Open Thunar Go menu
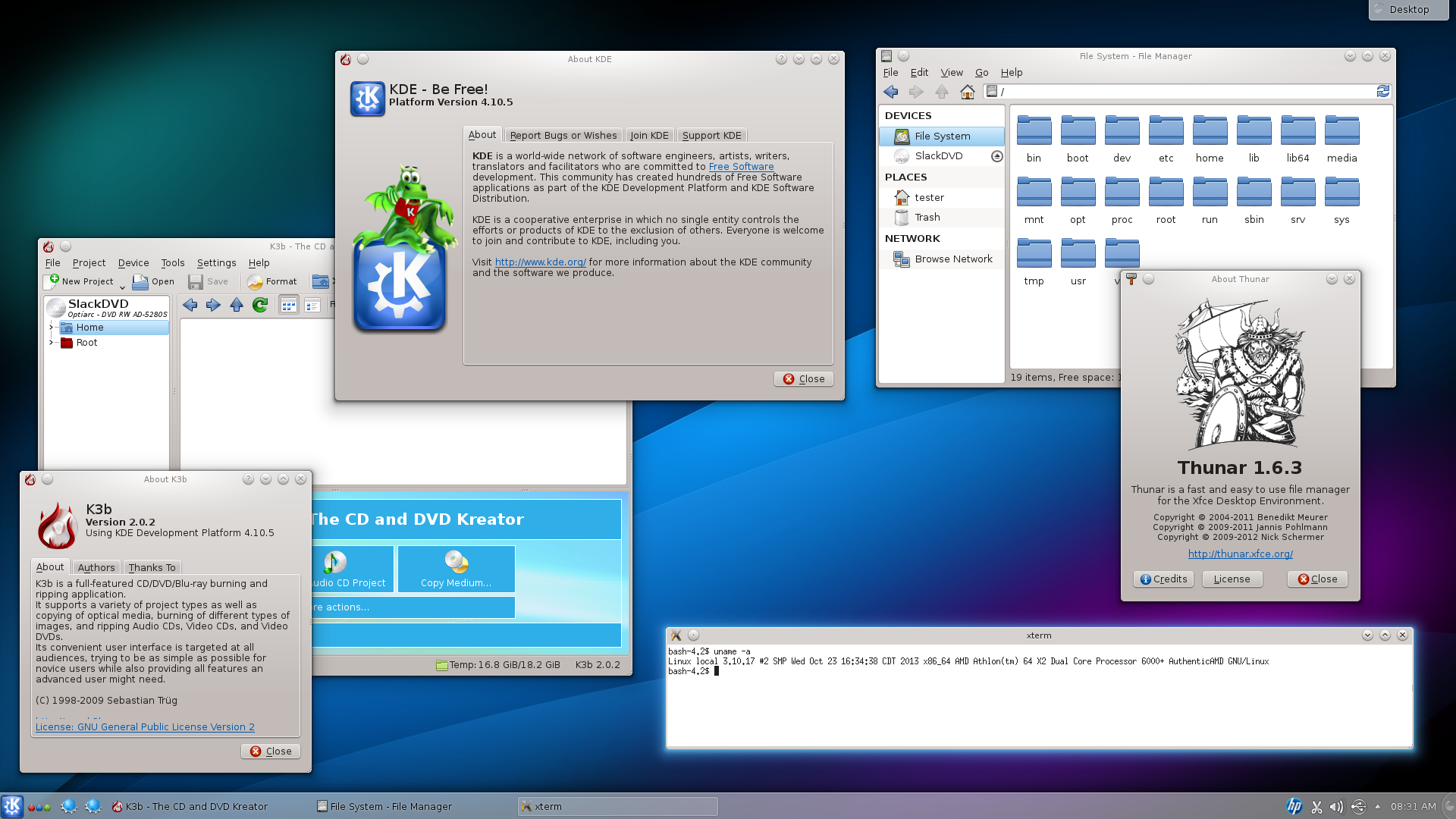Viewport: 1456px width, 819px height. (x=982, y=73)
